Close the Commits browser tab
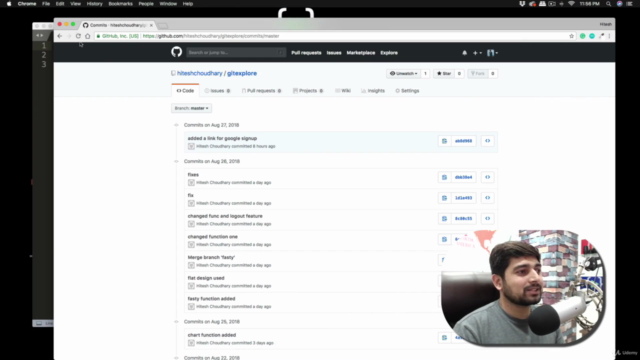 pyautogui.click(x=151, y=25)
